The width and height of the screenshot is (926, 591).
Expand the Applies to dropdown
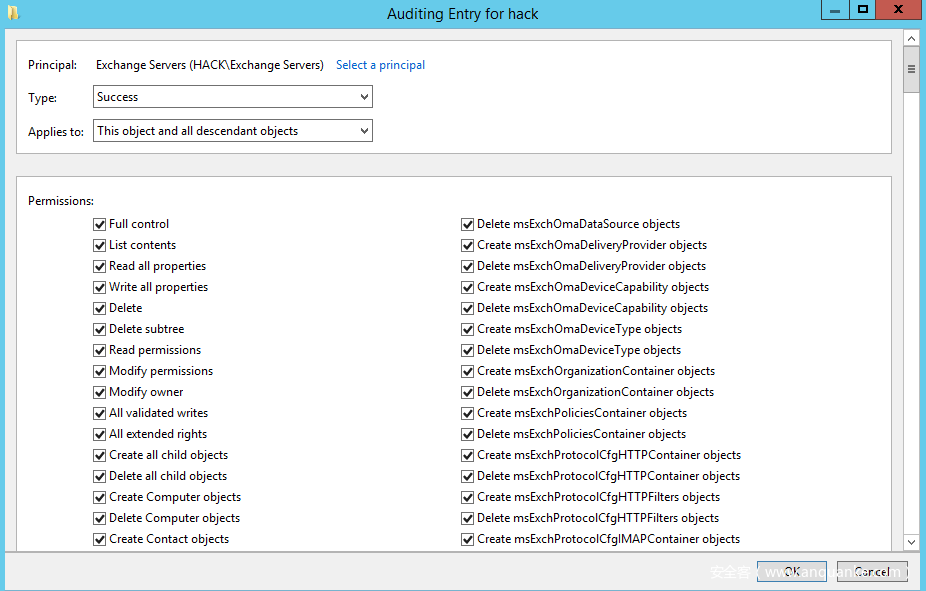[233, 131]
